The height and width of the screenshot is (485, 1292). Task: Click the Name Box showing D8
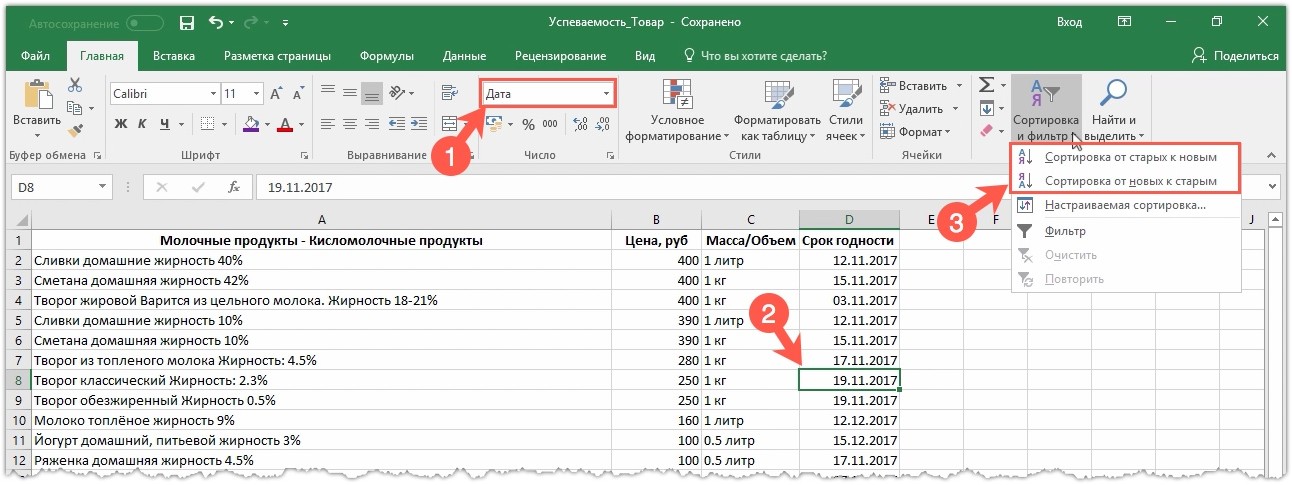pyautogui.click(x=63, y=187)
